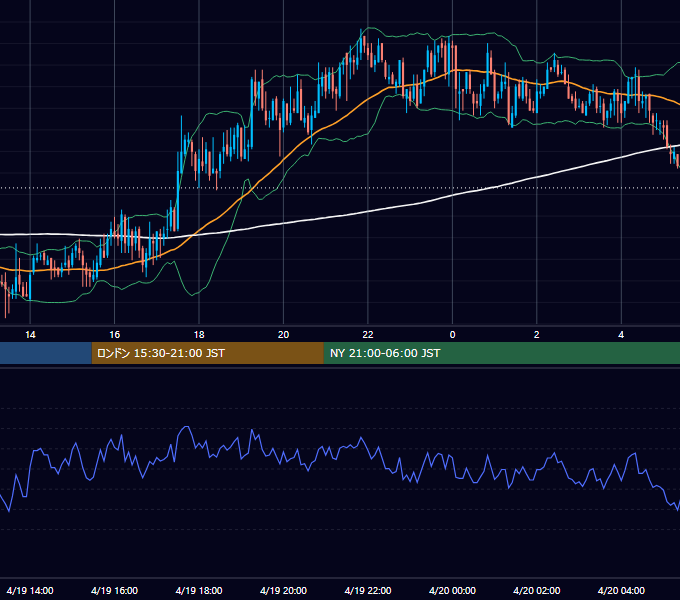Click the 18 hour axis label
The height and width of the screenshot is (600, 680).
[x=199, y=335]
